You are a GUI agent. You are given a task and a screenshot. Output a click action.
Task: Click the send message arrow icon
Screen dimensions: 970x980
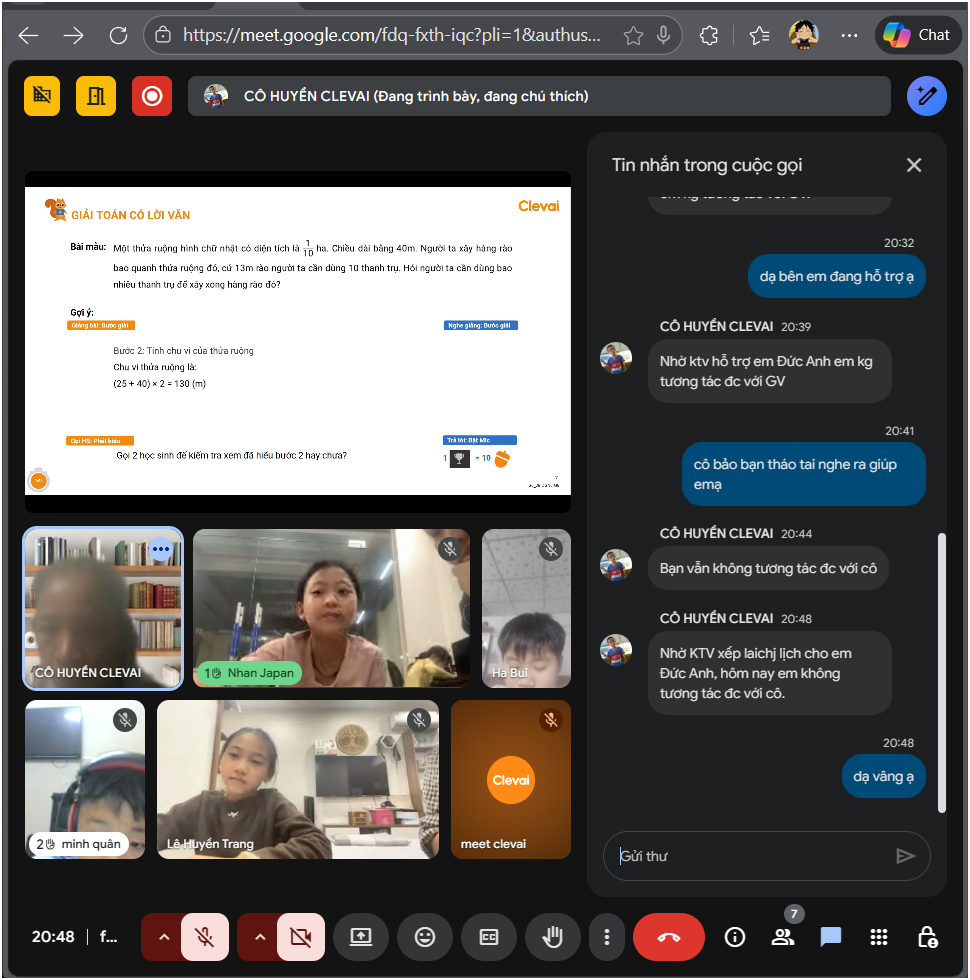pos(905,856)
